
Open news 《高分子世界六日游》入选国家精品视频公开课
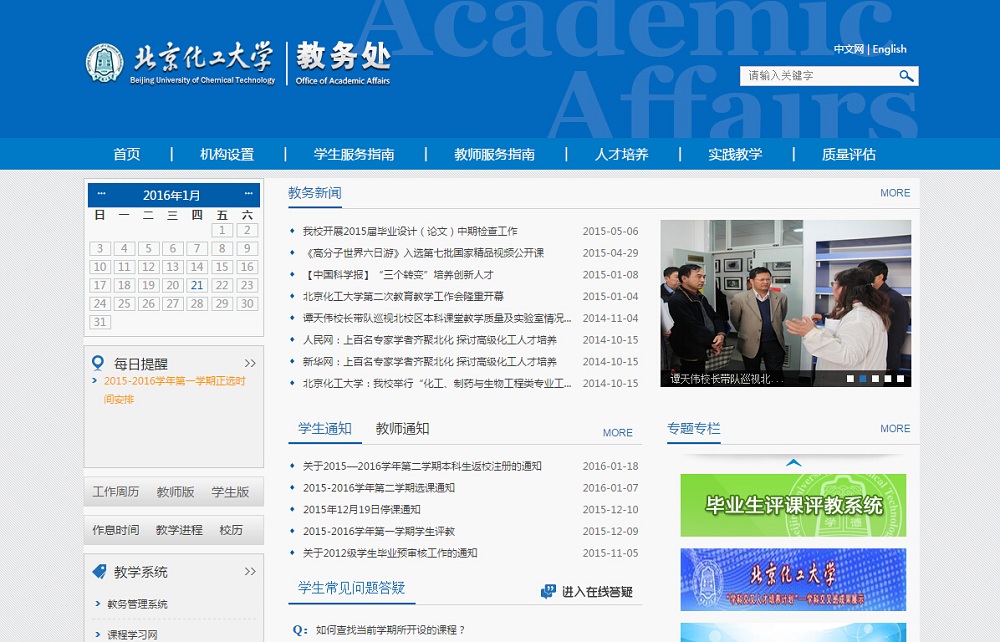(423, 252)
